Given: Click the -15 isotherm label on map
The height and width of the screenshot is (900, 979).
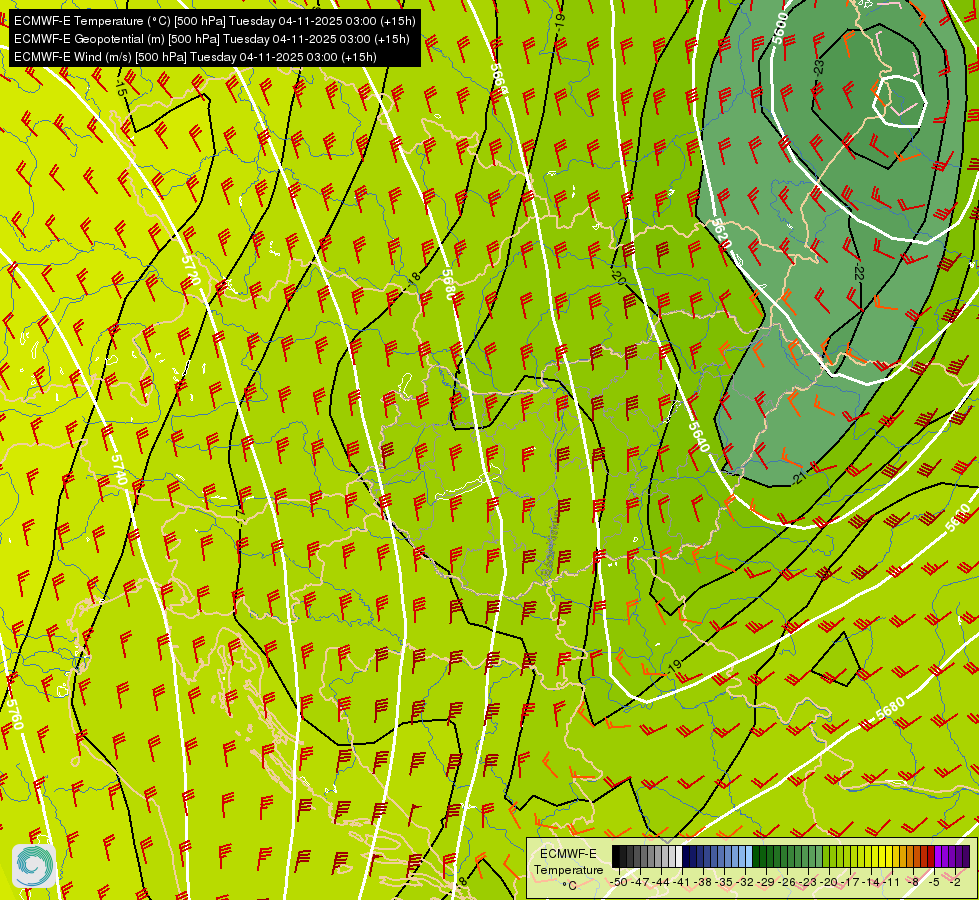Looking at the screenshot, I should click(x=121, y=87).
